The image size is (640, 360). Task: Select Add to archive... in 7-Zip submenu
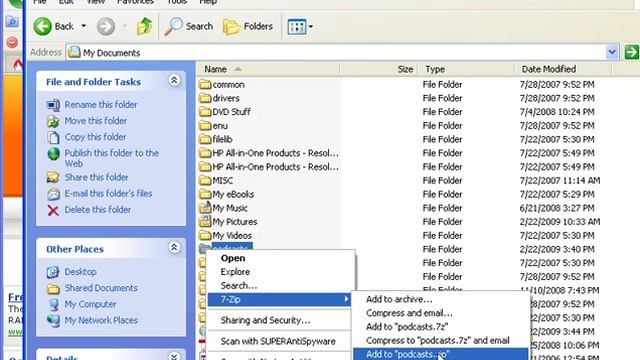click(441, 300)
